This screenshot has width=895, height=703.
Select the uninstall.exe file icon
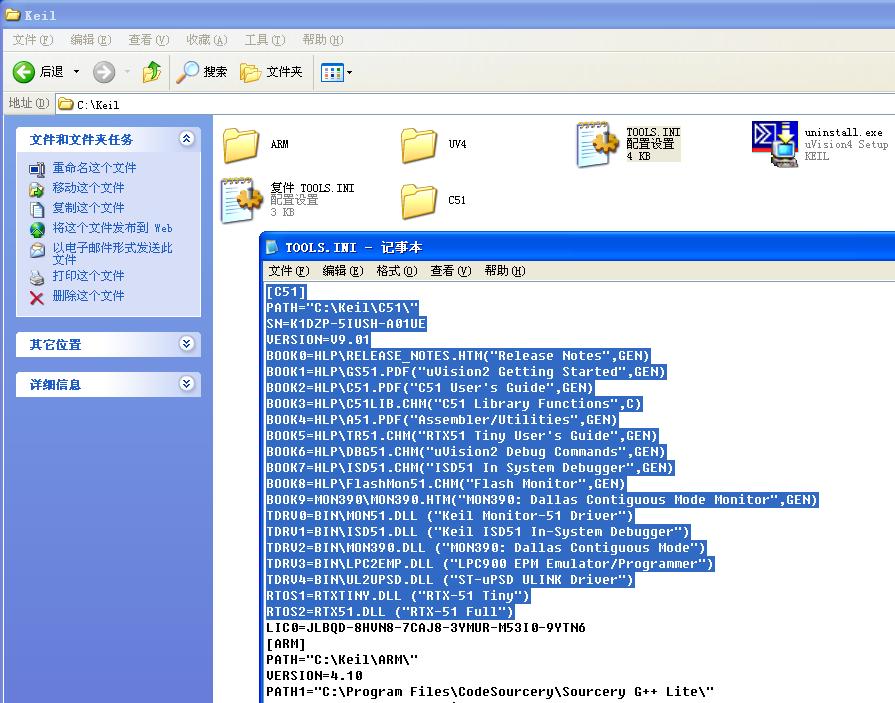click(775, 144)
